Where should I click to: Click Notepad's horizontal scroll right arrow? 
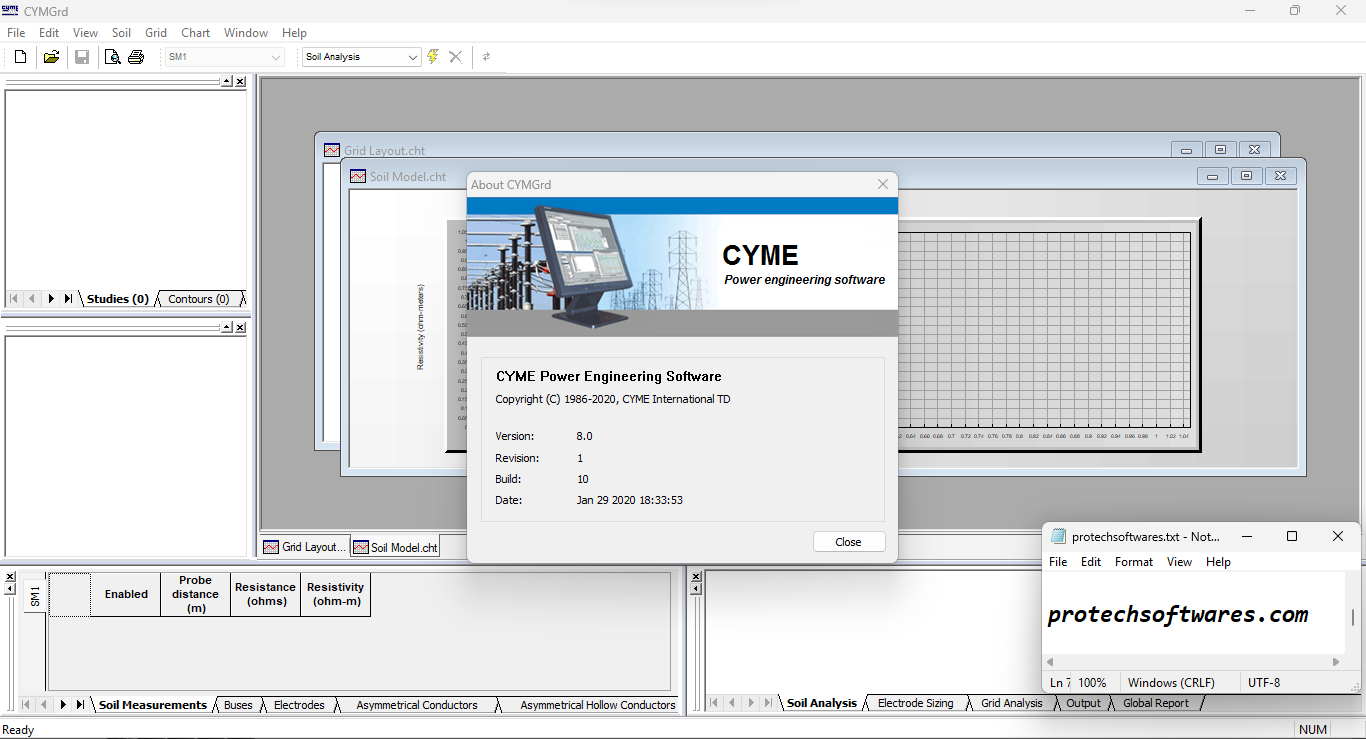(x=1336, y=661)
